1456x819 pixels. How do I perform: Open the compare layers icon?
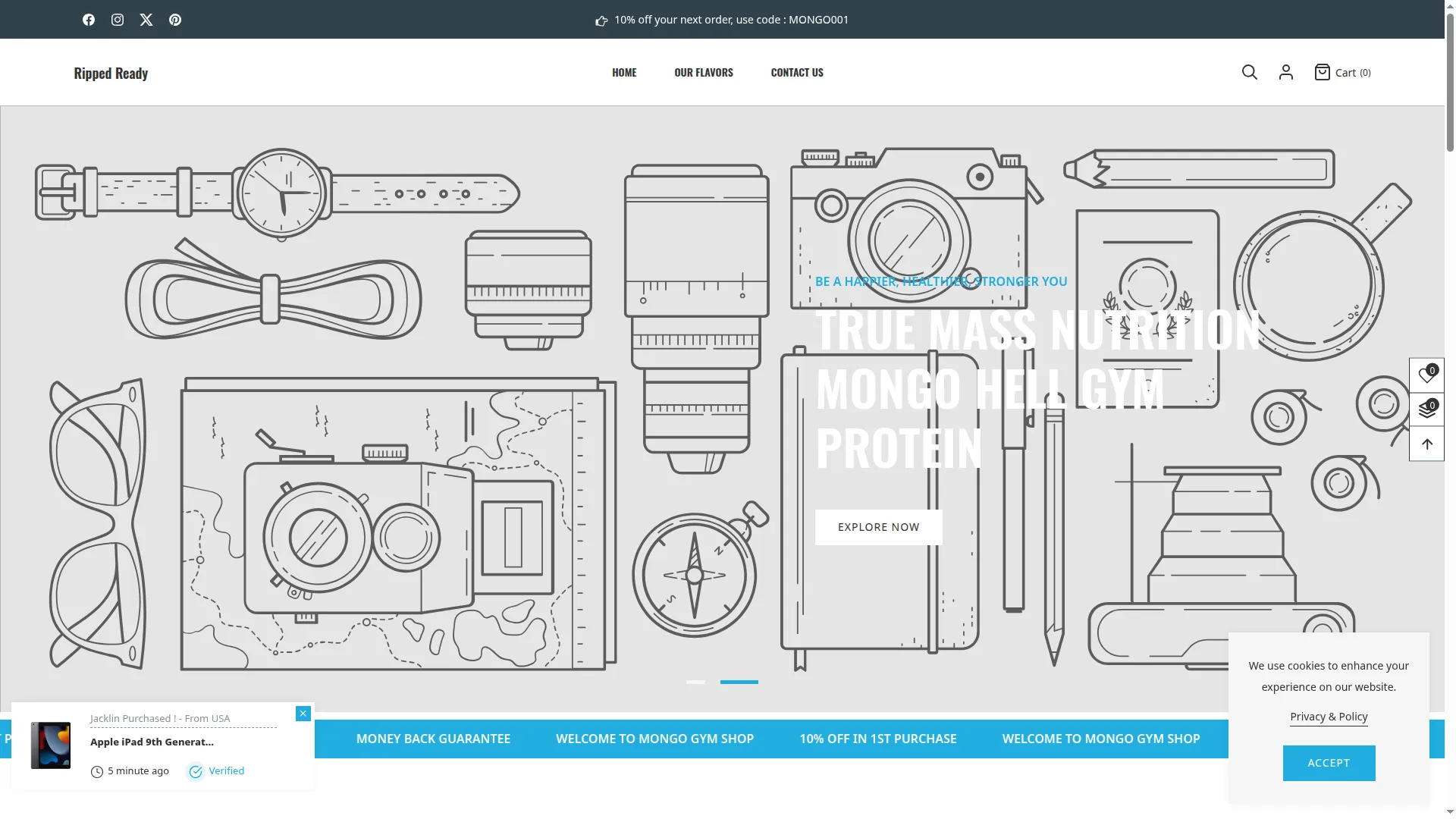pyautogui.click(x=1426, y=409)
